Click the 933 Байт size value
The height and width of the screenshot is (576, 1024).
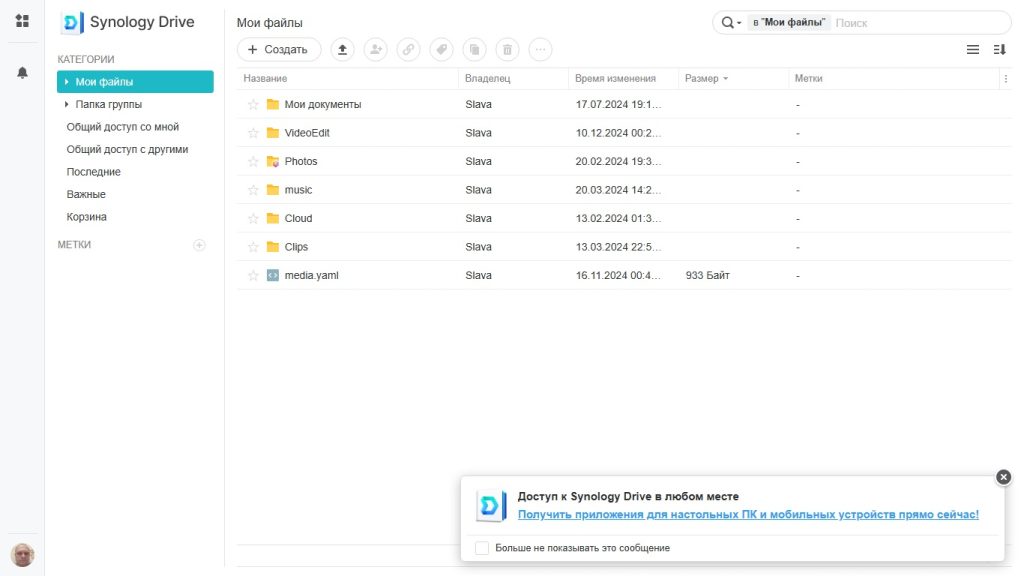click(x=707, y=276)
